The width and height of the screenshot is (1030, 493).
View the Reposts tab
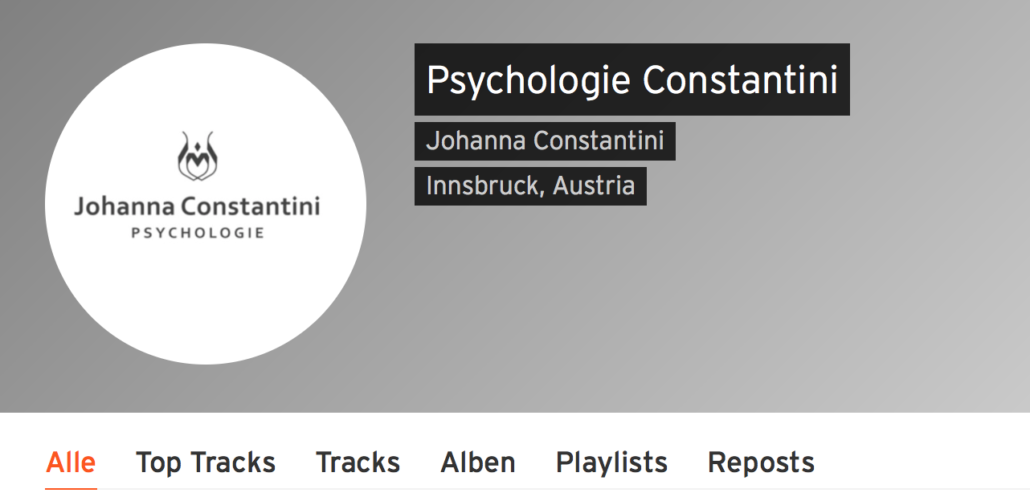760,463
